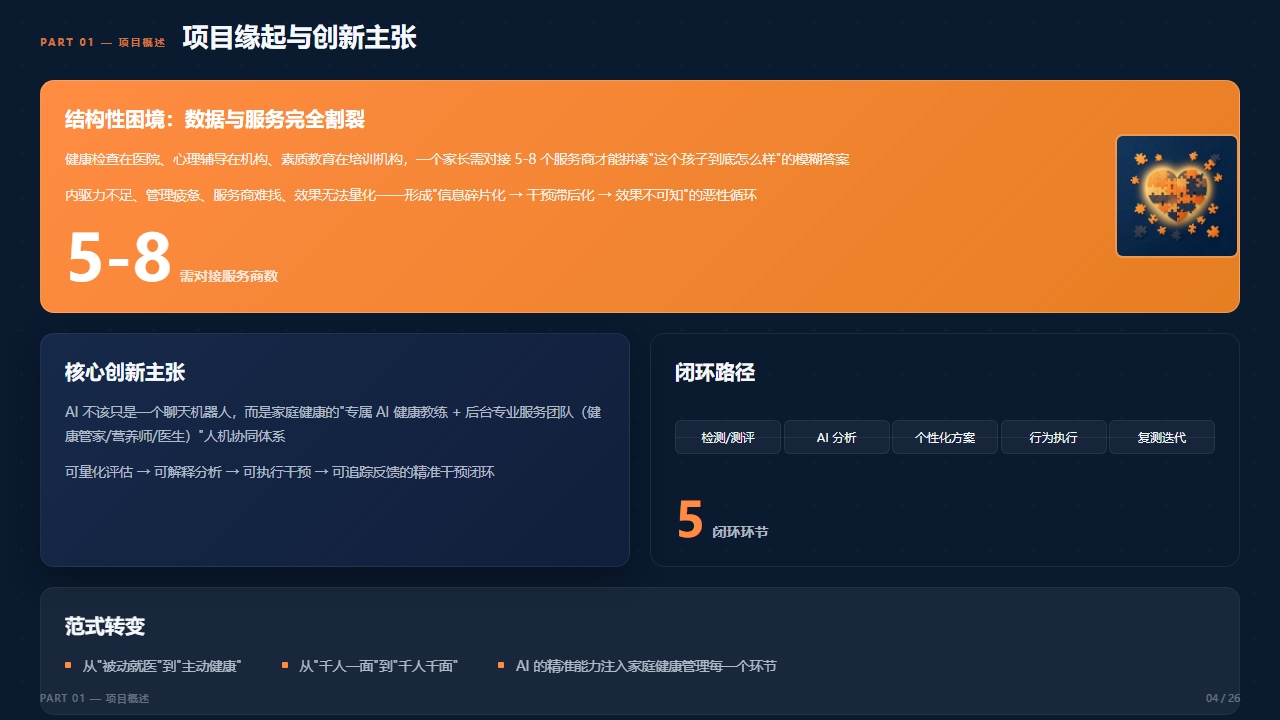This screenshot has height=720, width=1280.
Task: Select the 检测/测评 step chip
Action: click(x=728, y=437)
